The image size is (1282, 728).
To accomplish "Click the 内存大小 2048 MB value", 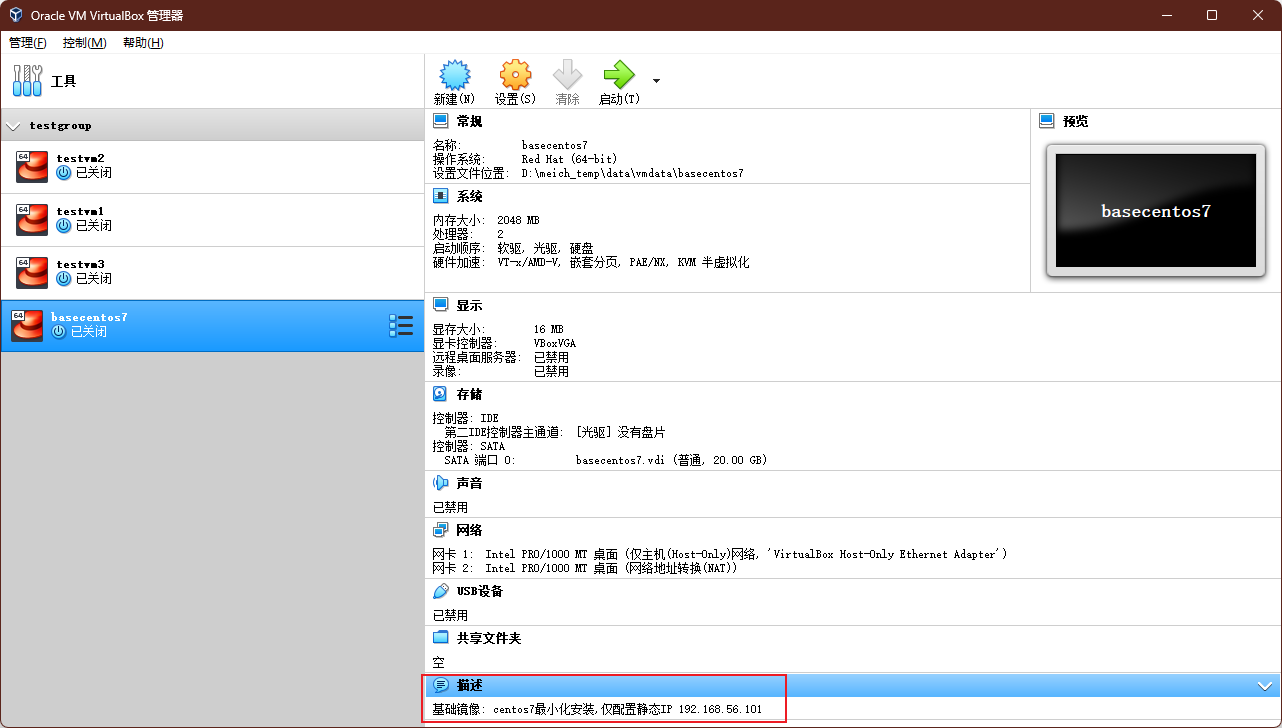I will [x=518, y=220].
